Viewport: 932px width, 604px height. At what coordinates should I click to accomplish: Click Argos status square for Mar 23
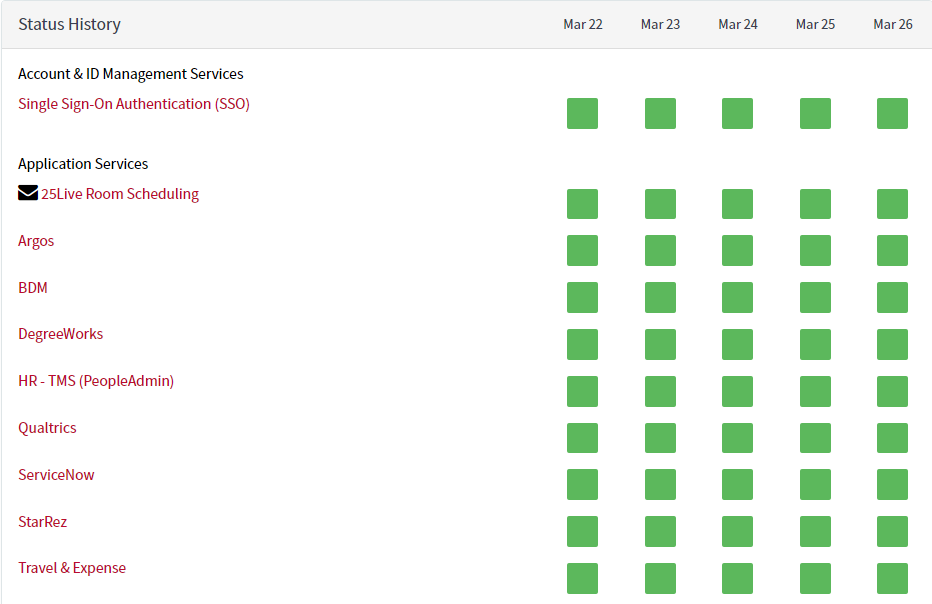pos(660,250)
